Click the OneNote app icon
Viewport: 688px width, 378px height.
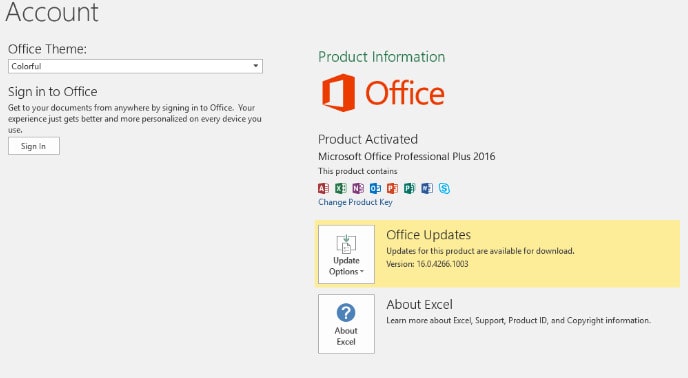pos(358,188)
